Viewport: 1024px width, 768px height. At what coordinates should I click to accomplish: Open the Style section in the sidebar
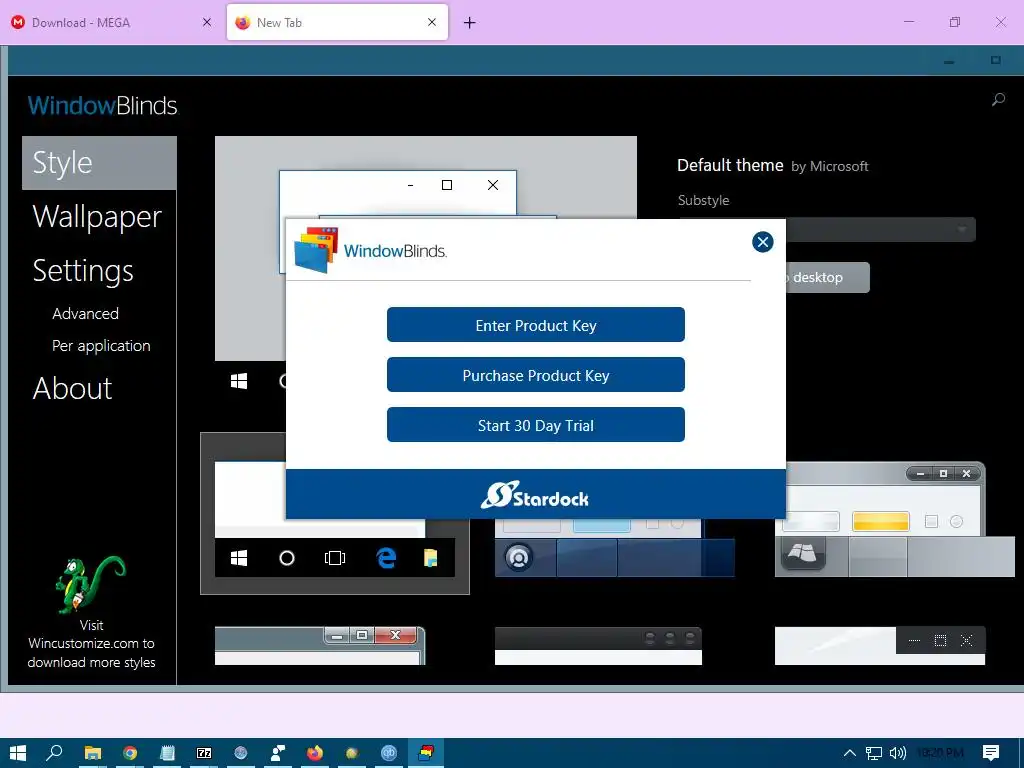[99, 163]
